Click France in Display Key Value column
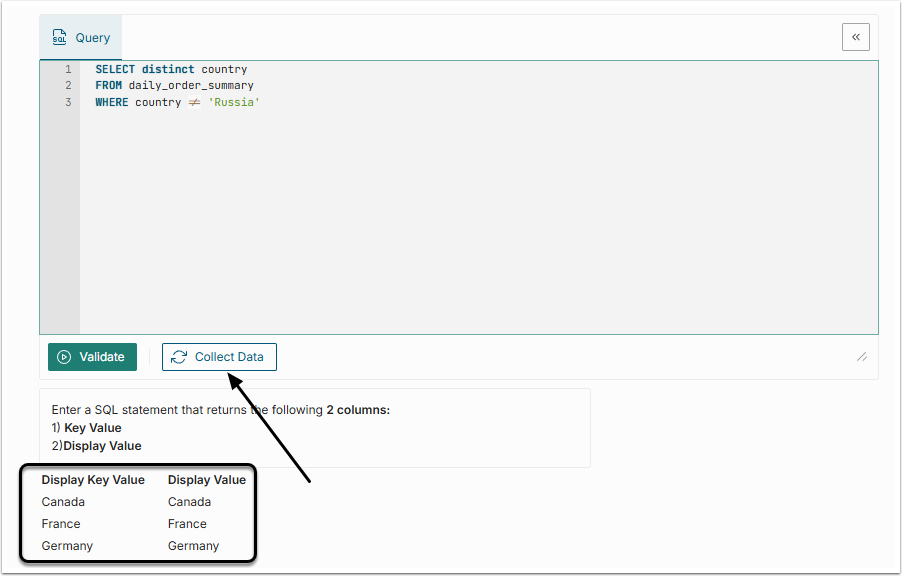This screenshot has width=902, height=576. (61, 524)
